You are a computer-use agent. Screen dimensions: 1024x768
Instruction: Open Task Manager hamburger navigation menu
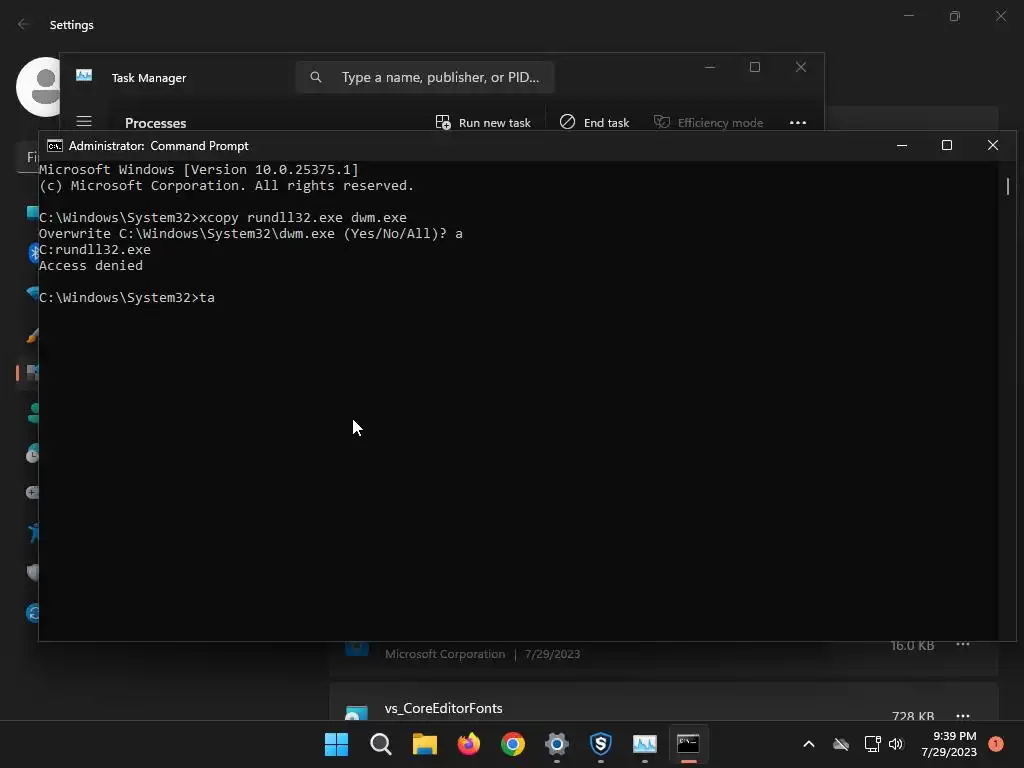point(84,121)
